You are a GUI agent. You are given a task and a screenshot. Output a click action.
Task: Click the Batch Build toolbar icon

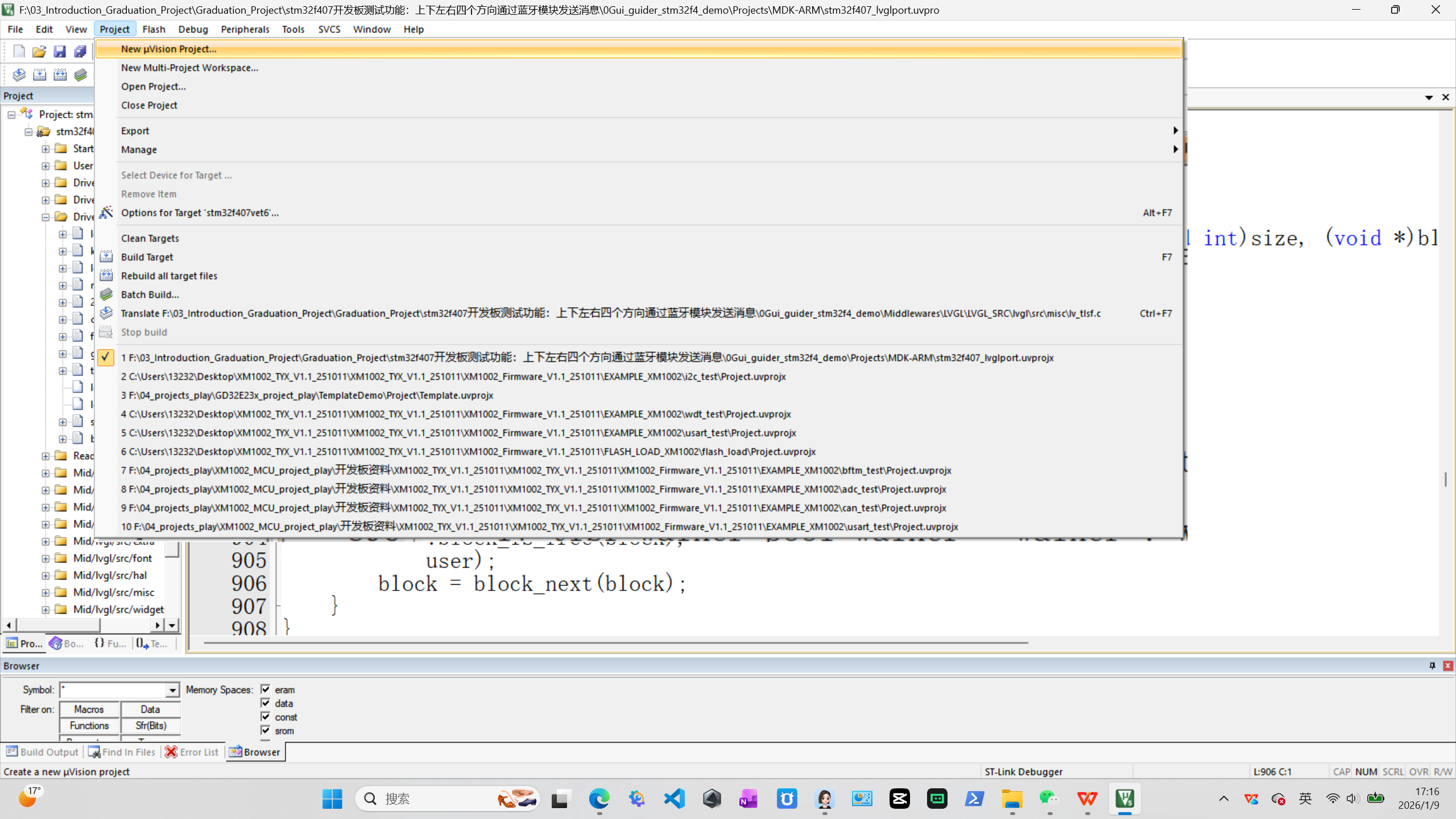pos(80,75)
